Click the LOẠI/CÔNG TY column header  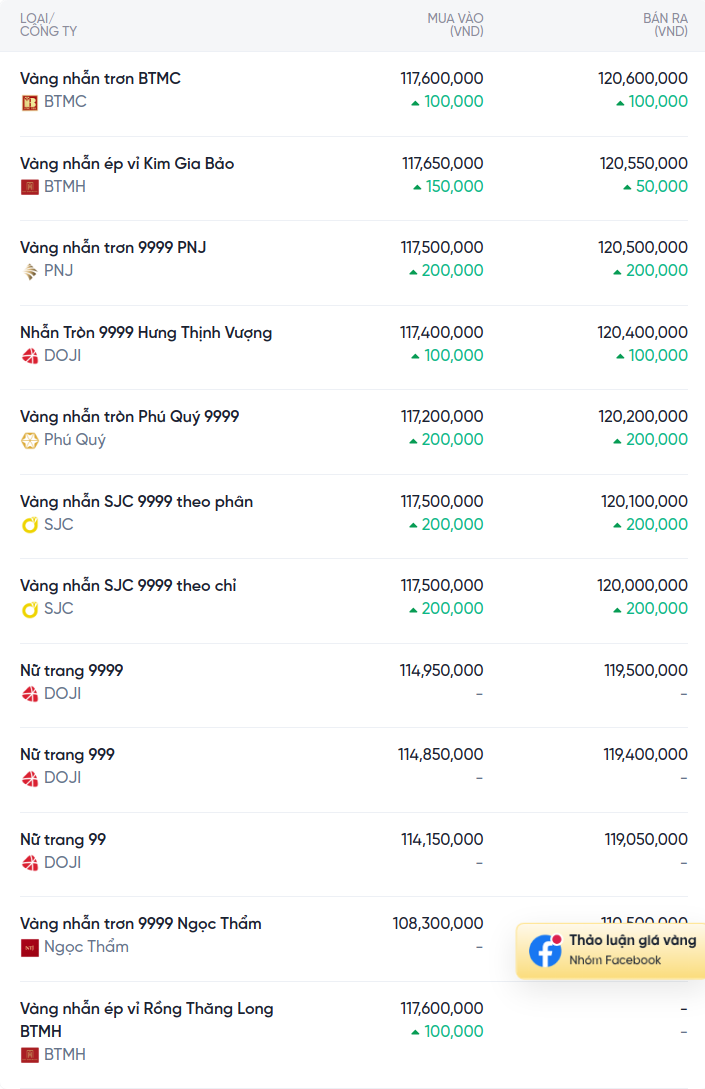click(x=48, y=25)
